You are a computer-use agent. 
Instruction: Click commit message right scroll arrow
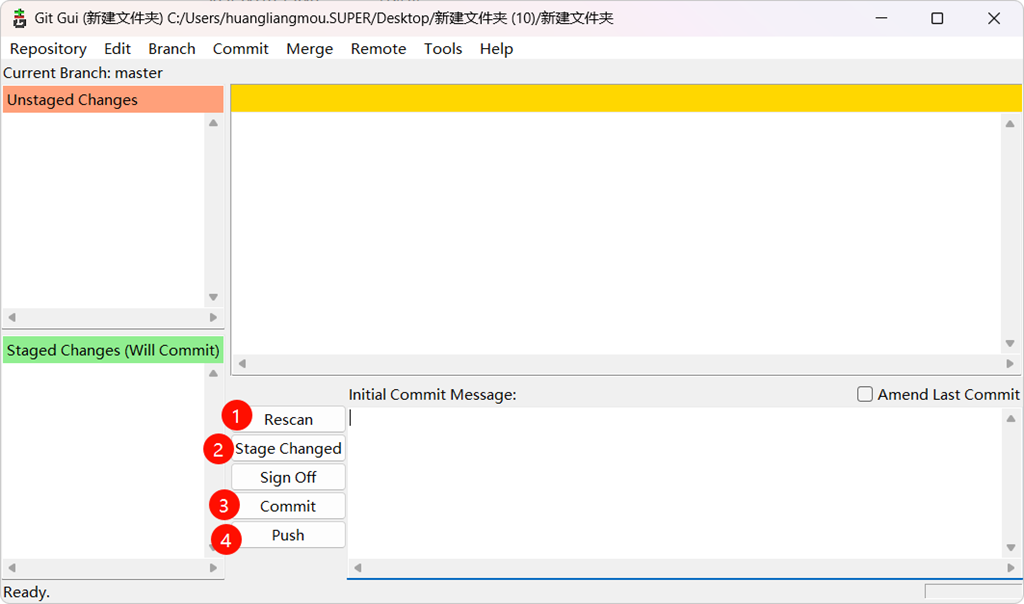pyautogui.click(x=1011, y=567)
